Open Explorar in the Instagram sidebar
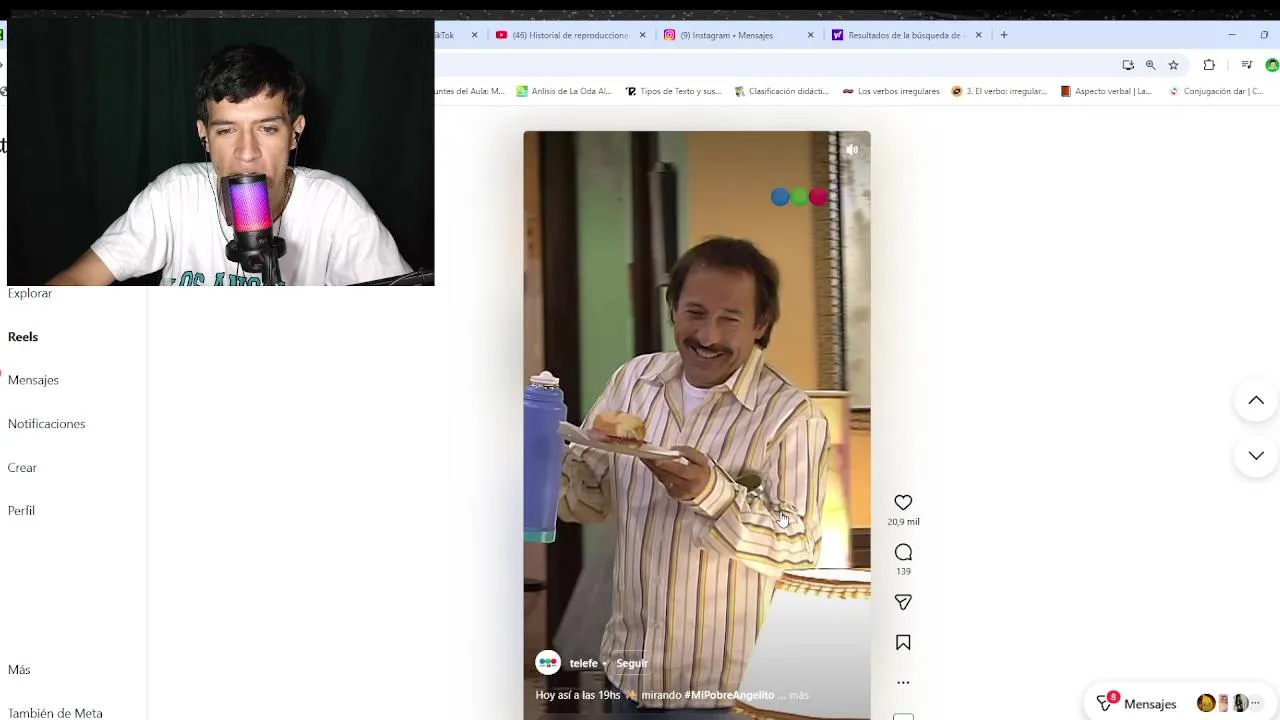This screenshot has width=1280, height=720. click(x=30, y=293)
